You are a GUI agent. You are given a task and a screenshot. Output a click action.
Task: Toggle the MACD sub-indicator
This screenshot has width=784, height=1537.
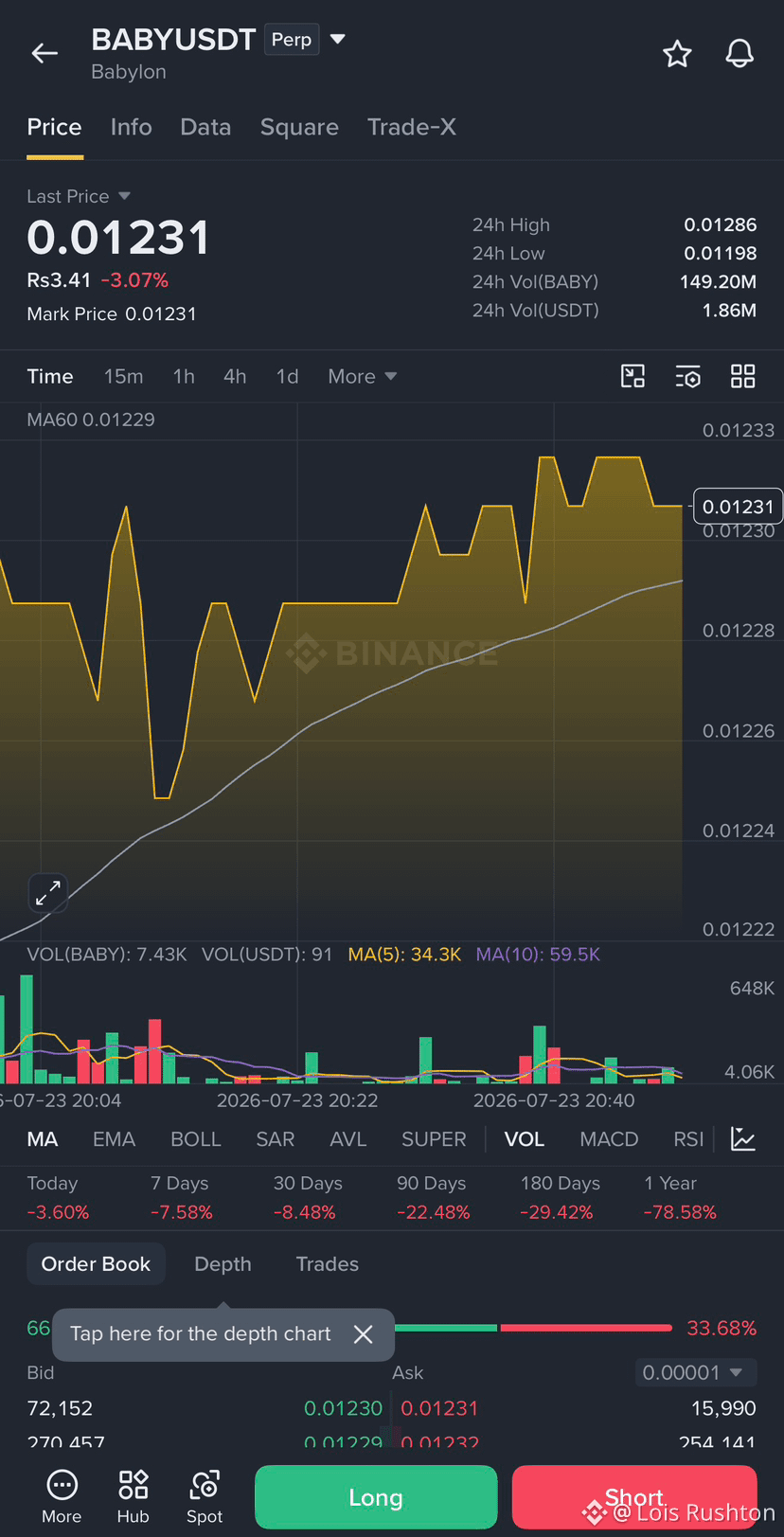pos(609,1139)
